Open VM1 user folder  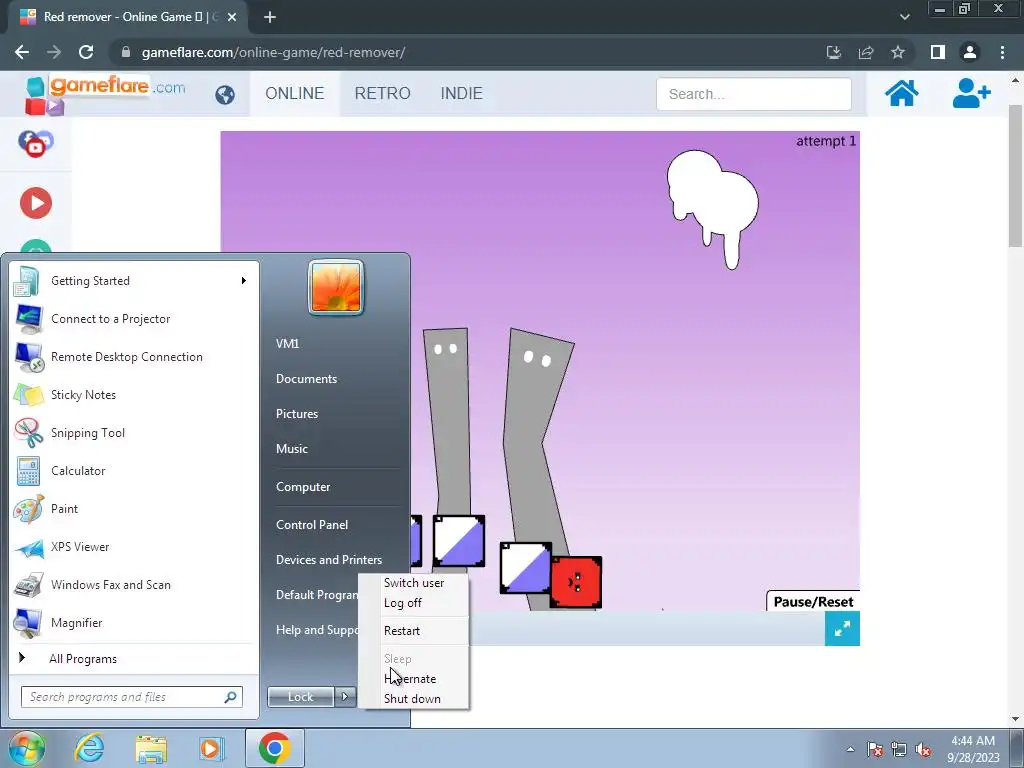pyautogui.click(x=287, y=344)
